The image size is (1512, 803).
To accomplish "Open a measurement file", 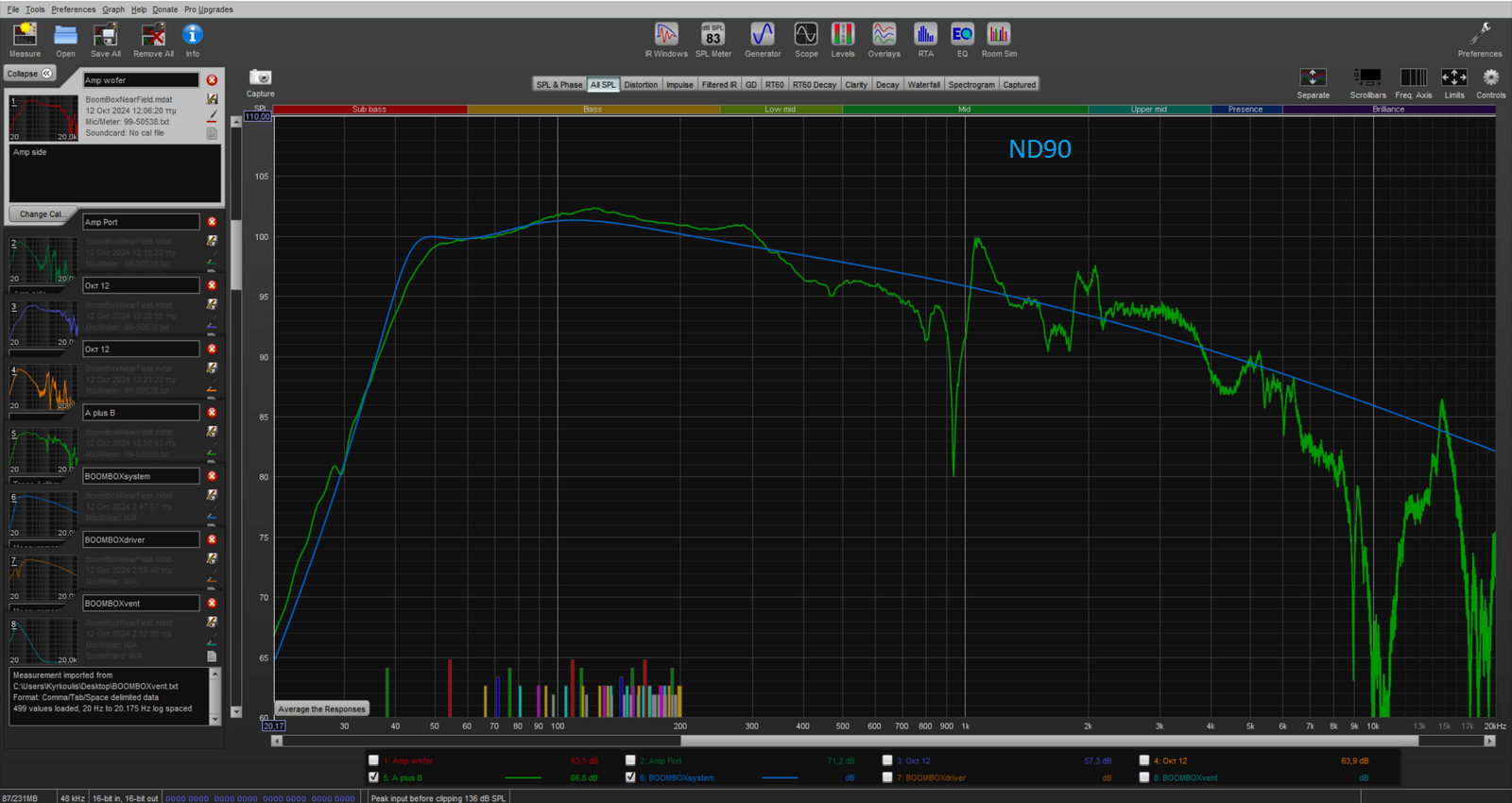I will (x=65, y=40).
